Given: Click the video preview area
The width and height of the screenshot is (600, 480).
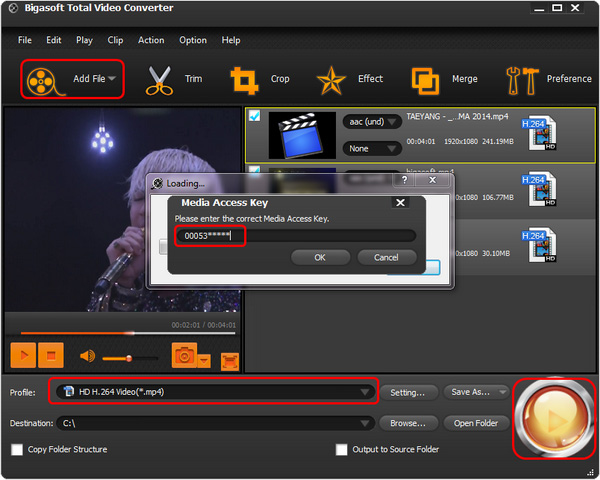Looking at the screenshot, I should [x=122, y=209].
